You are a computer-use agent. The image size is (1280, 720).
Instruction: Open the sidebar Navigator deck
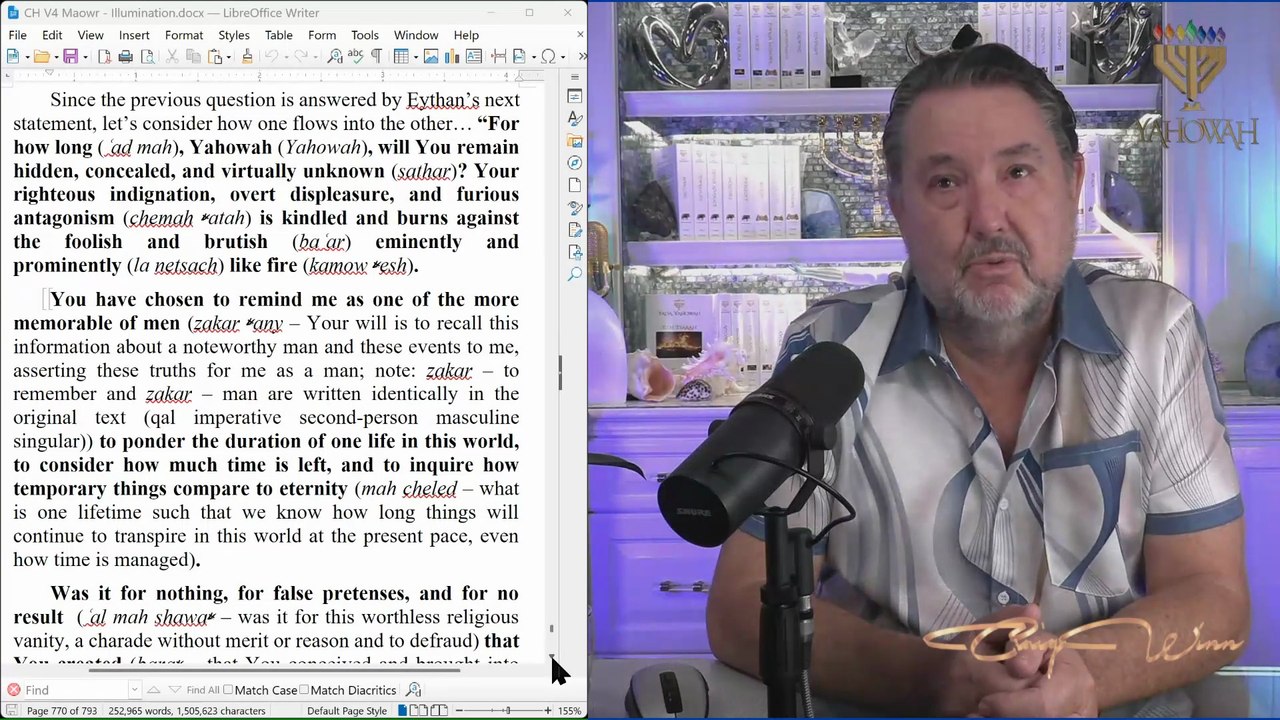(x=575, y=163)
